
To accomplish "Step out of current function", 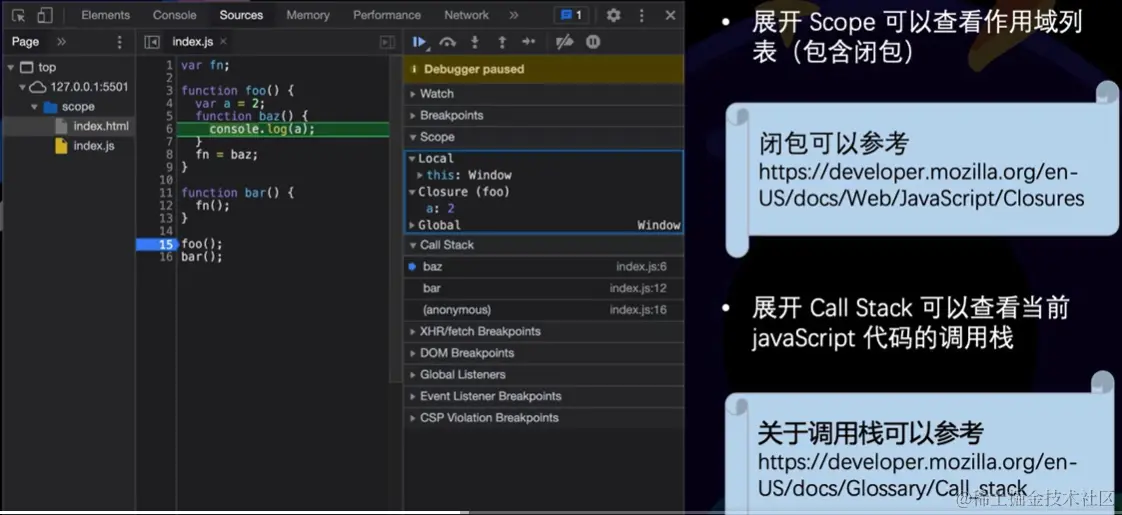I will pyautogui.click(x=502, y=42).
